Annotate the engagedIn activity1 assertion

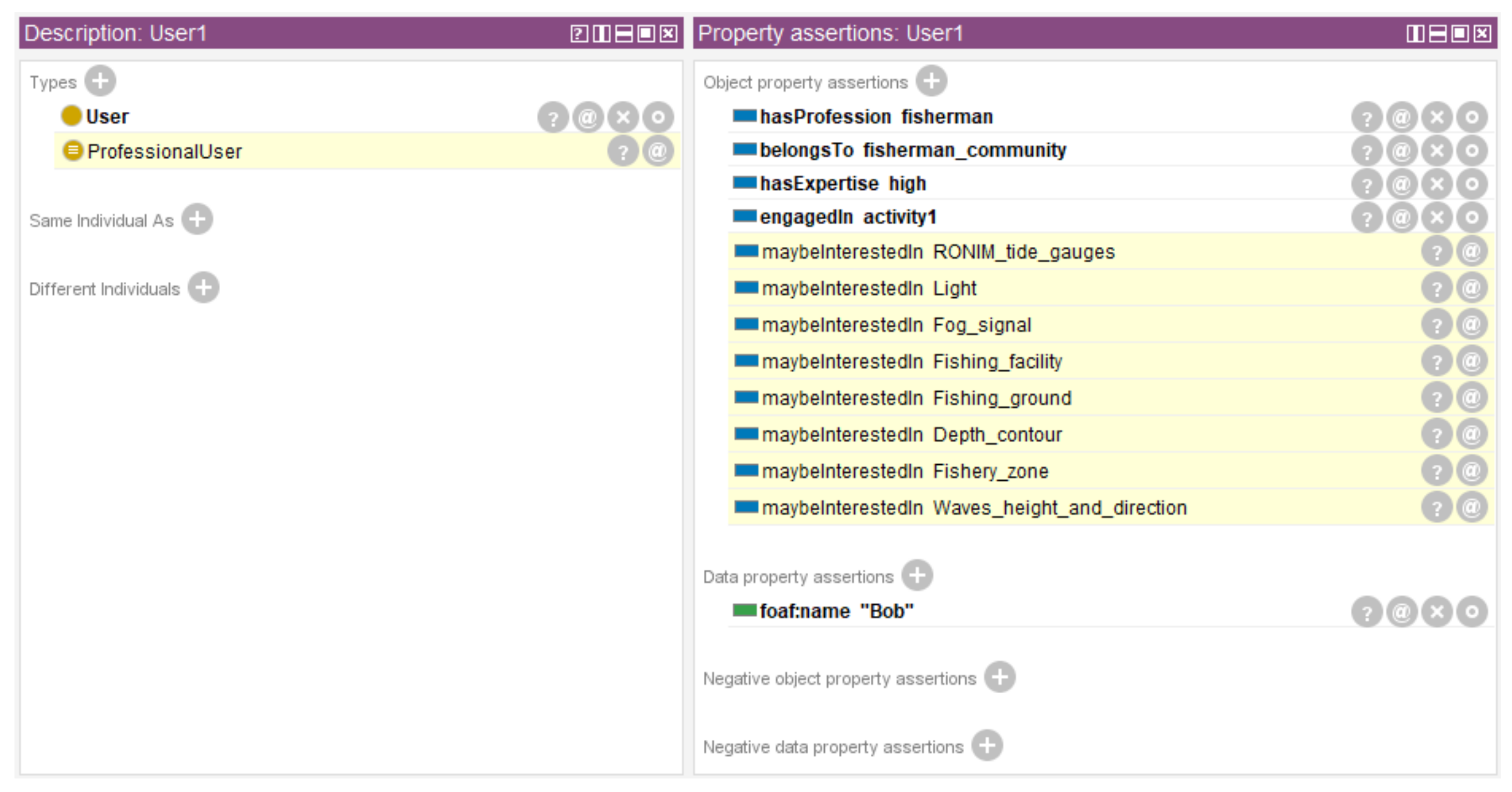tap(1402, 218)
